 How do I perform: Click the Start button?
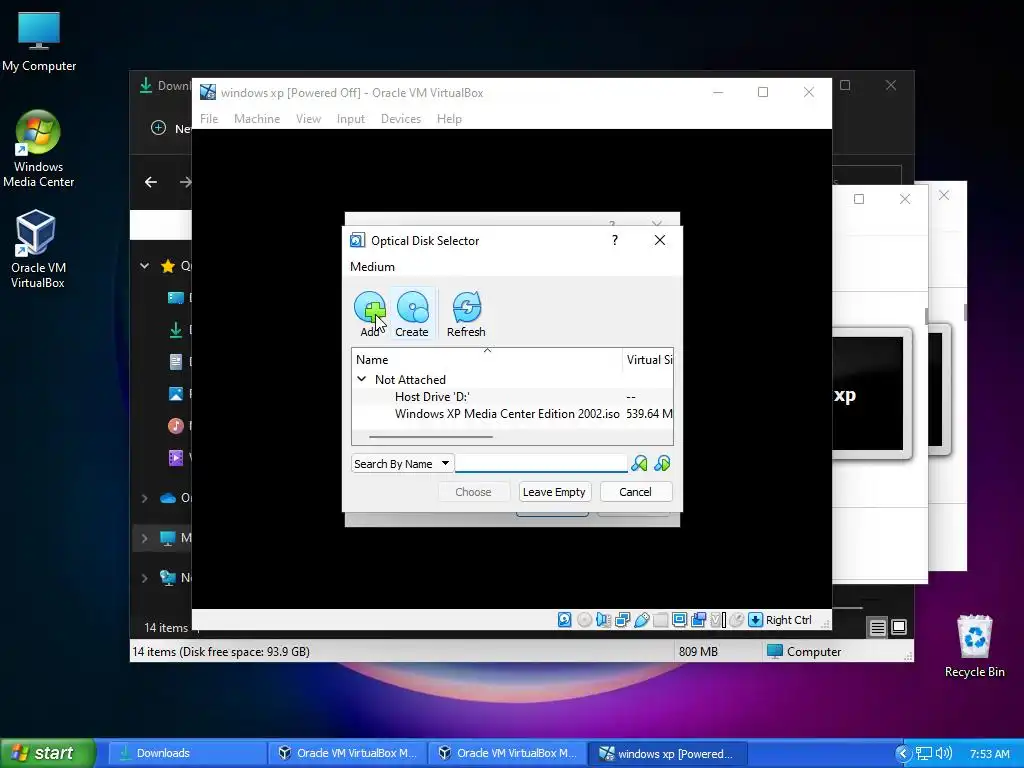coord(46,753)
